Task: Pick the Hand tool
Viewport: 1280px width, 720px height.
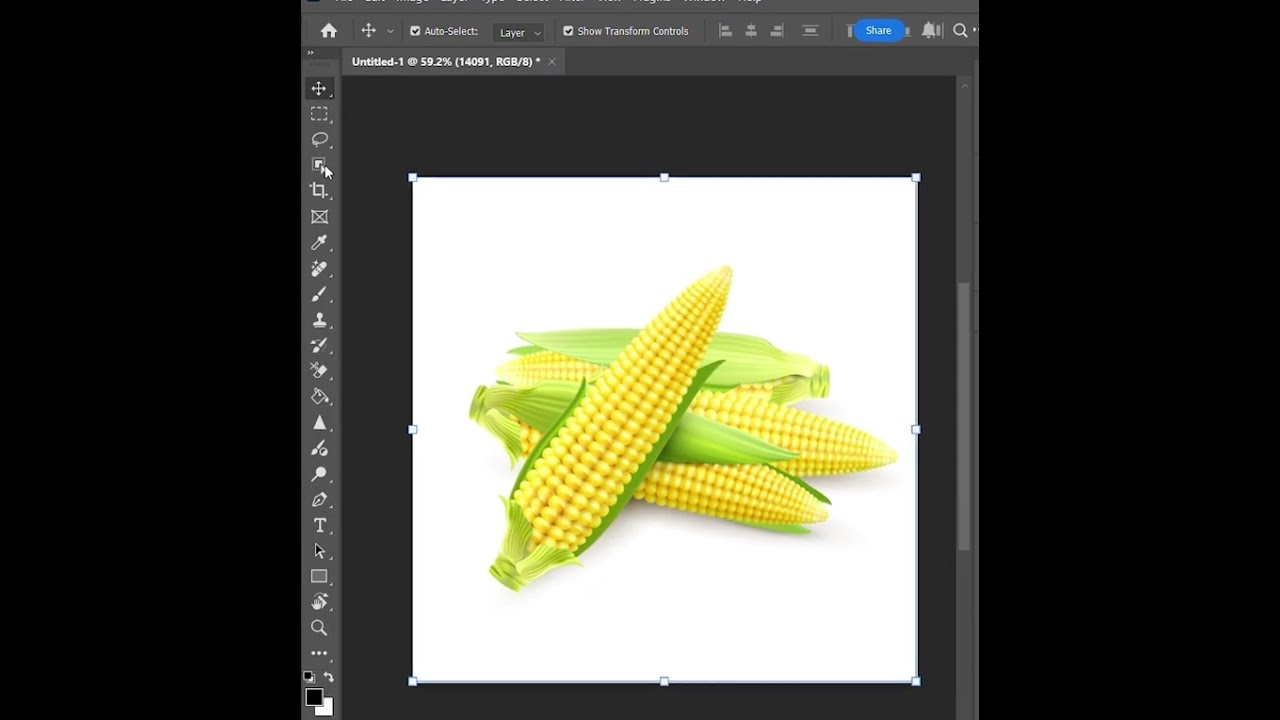Action: 319,602
